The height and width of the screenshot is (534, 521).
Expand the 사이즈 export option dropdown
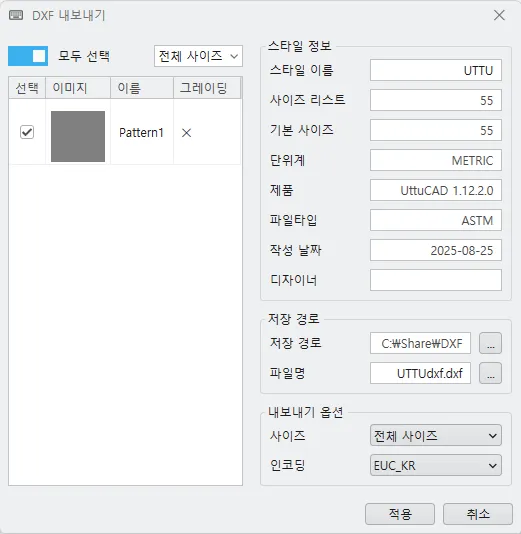pyautogui.click(x=436, y=435)
